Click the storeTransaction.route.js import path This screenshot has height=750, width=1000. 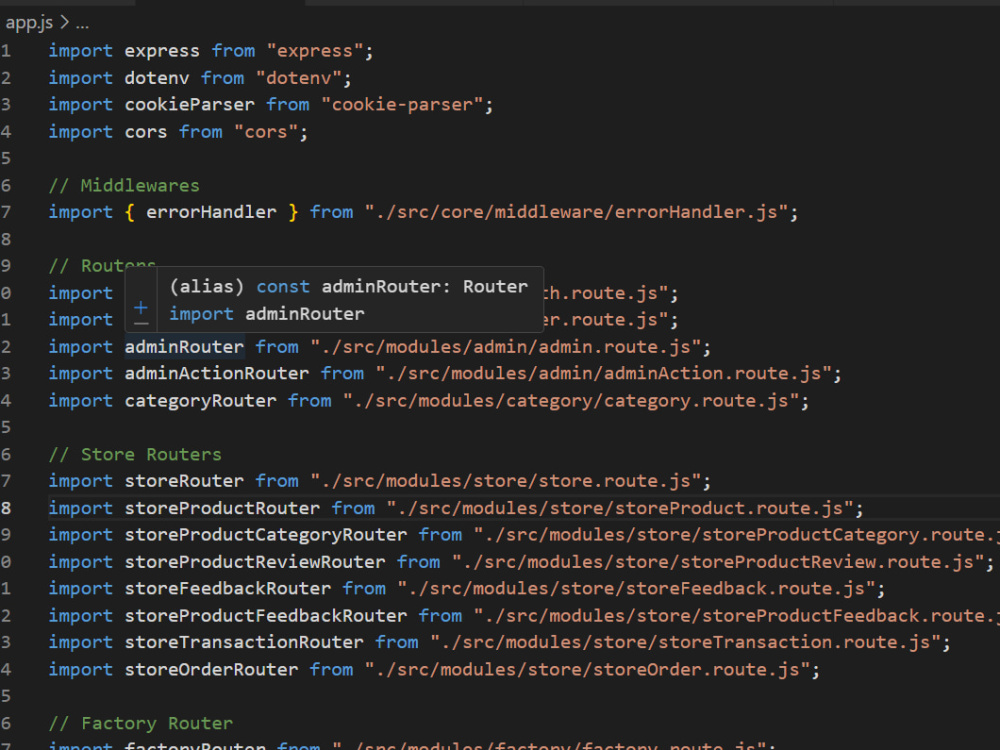685,643
